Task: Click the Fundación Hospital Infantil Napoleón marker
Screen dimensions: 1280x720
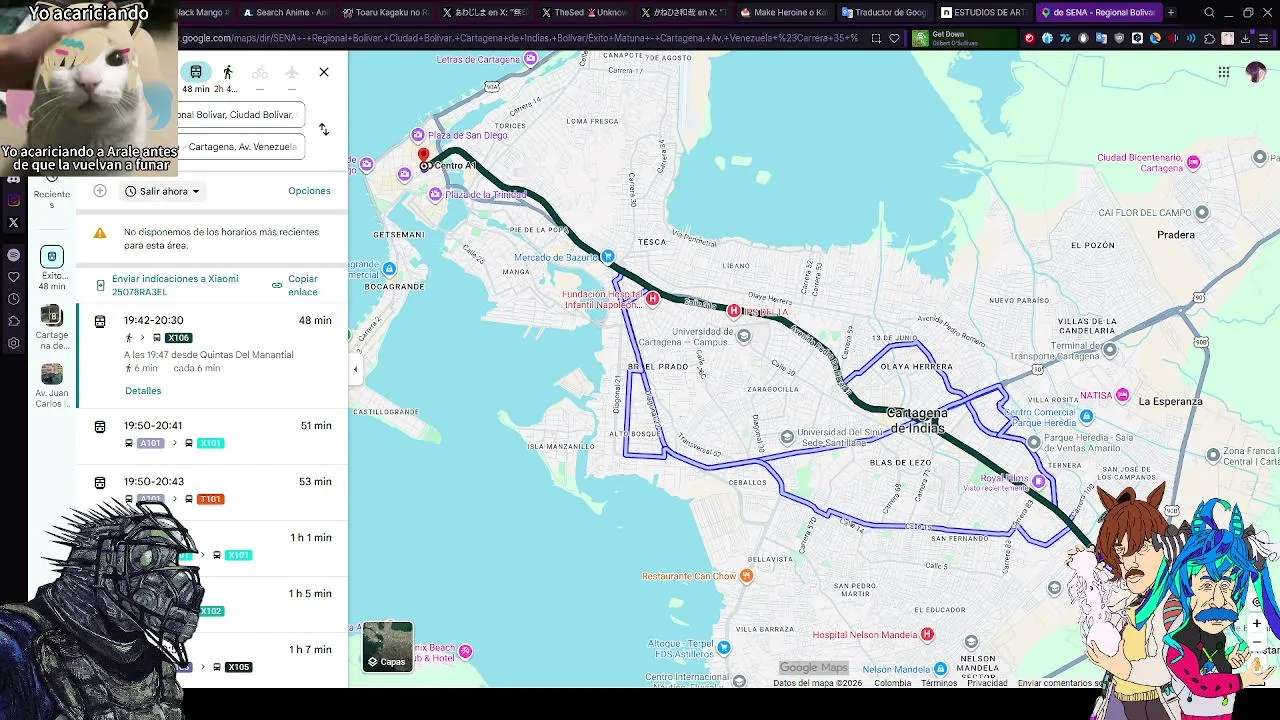Action: (x=653, y=298)
